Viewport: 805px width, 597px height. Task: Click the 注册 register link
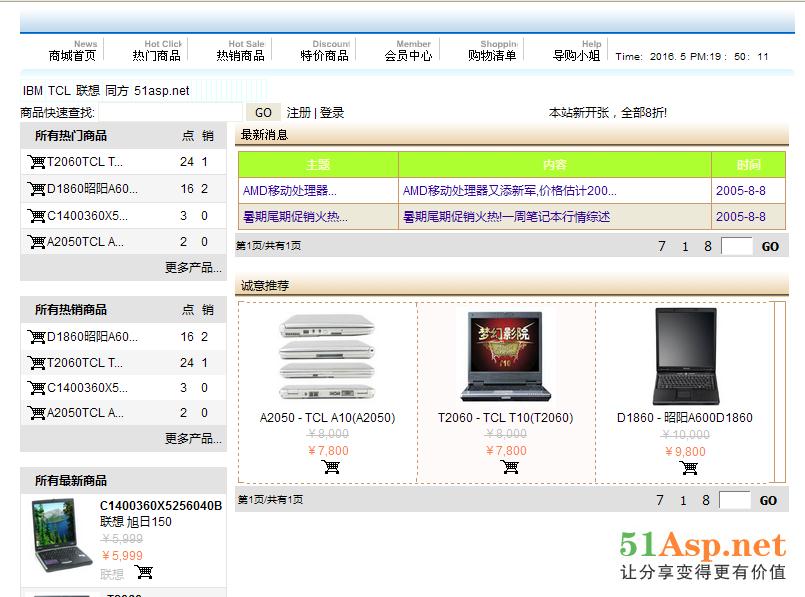(x=299, y=112)
